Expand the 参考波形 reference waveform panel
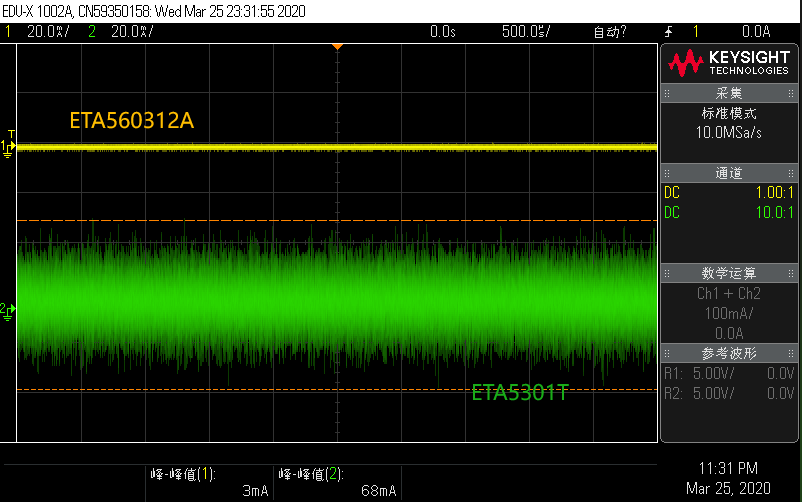This screenshot has height=502, width=802. coord(729,353)
